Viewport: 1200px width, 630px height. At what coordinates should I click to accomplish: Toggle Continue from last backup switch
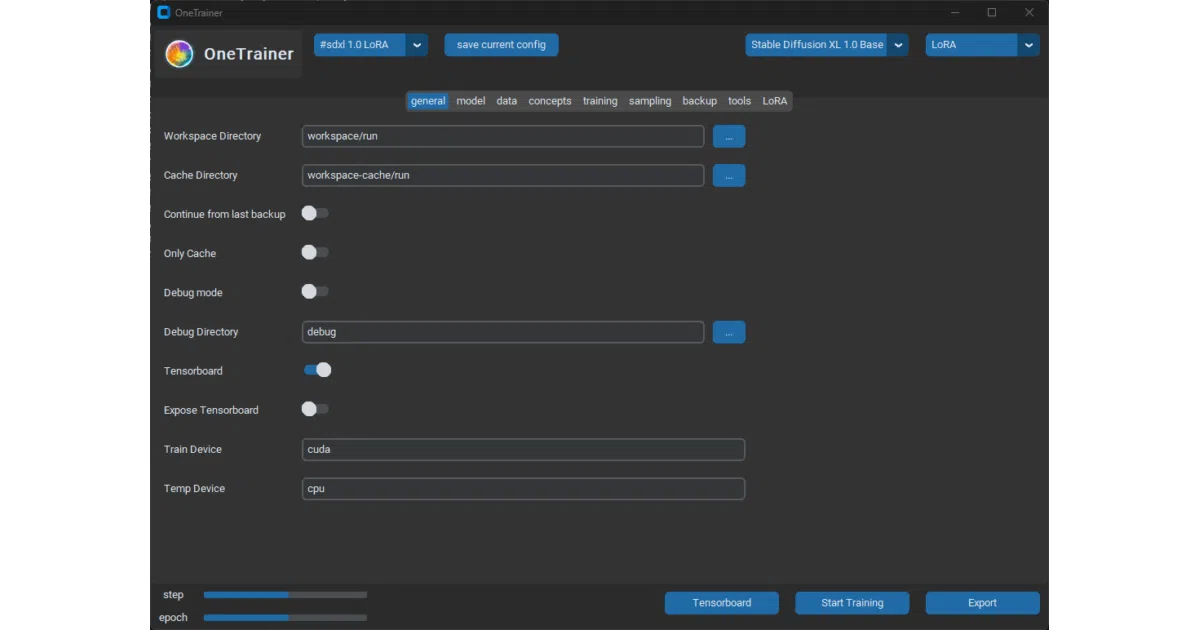pos(315,214)
